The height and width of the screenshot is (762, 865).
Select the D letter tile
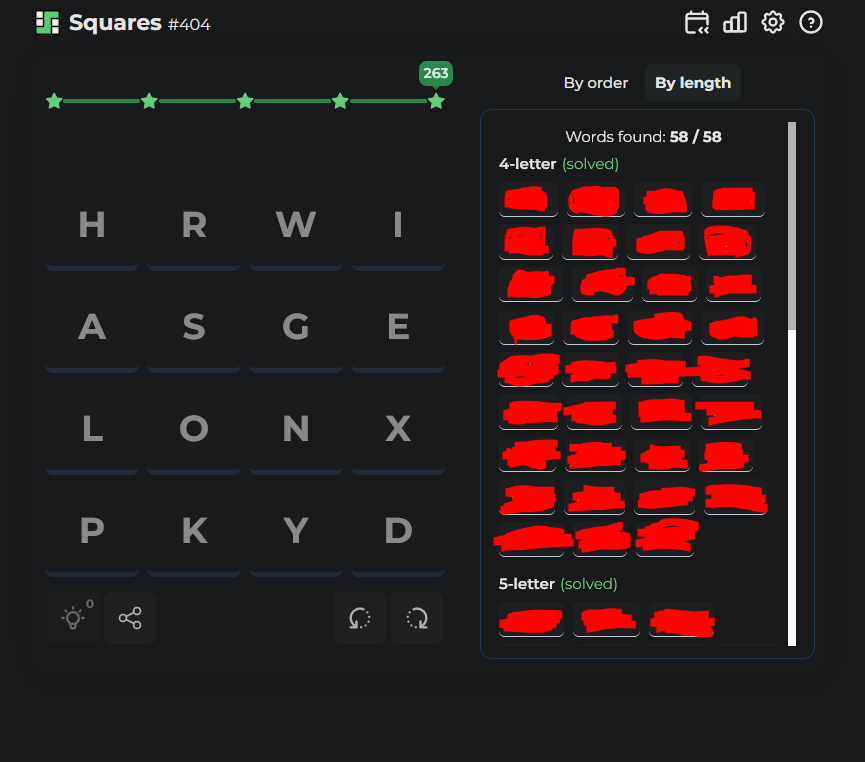pyautogui.click(x=398, y=531)
